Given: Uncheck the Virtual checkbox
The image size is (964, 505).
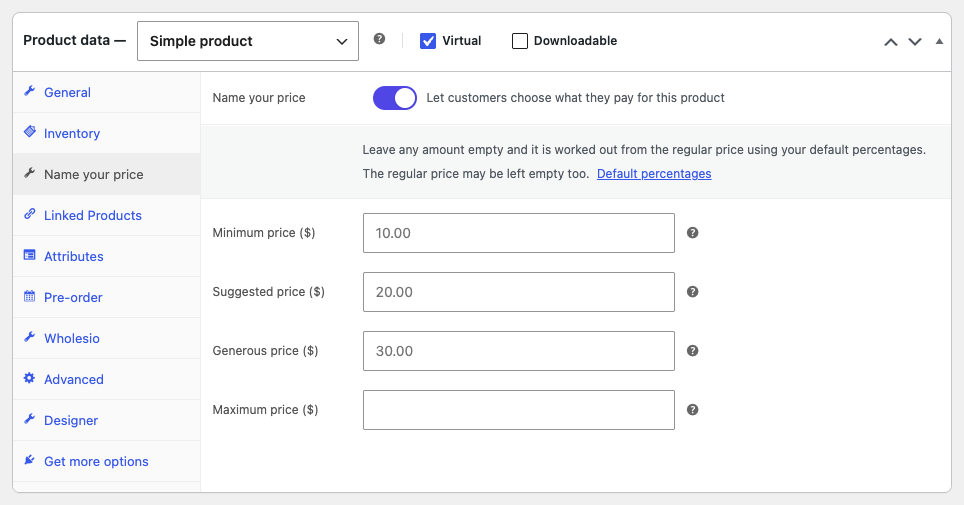Looking at the screenshot, I should [x=428, y=41].
